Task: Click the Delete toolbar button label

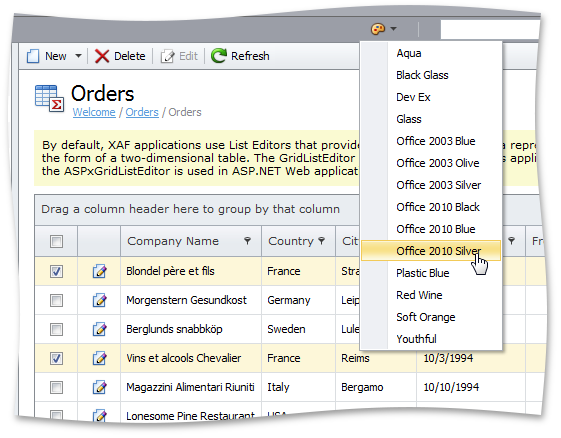Action: point(130,56)
